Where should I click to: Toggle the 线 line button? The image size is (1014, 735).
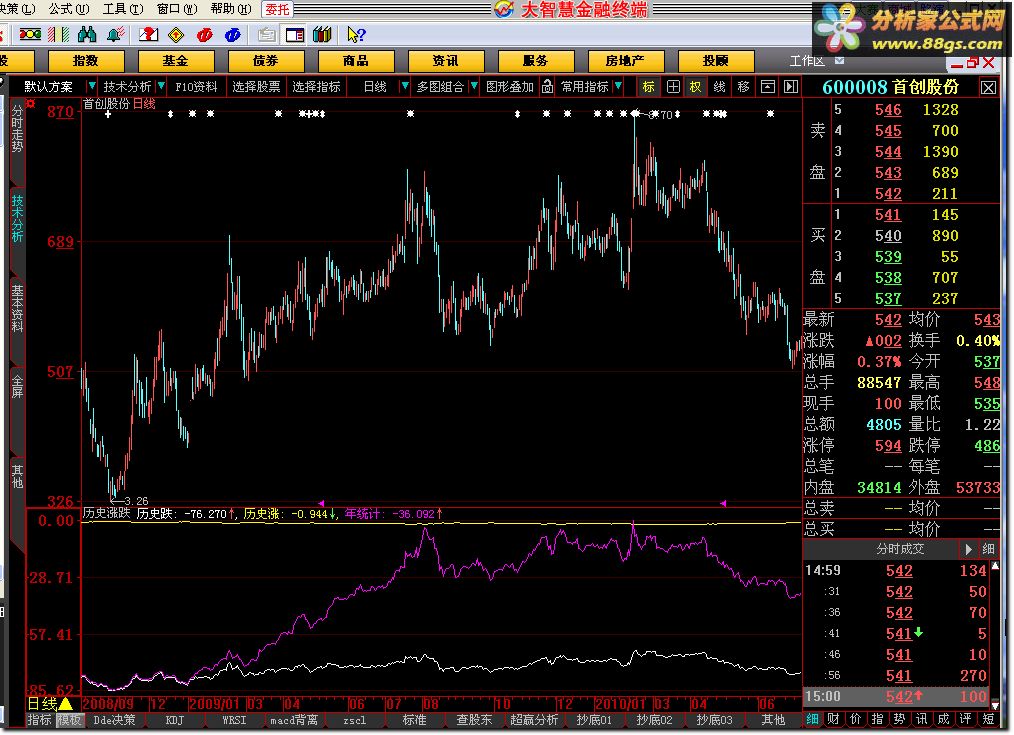[x=719, y=87]
